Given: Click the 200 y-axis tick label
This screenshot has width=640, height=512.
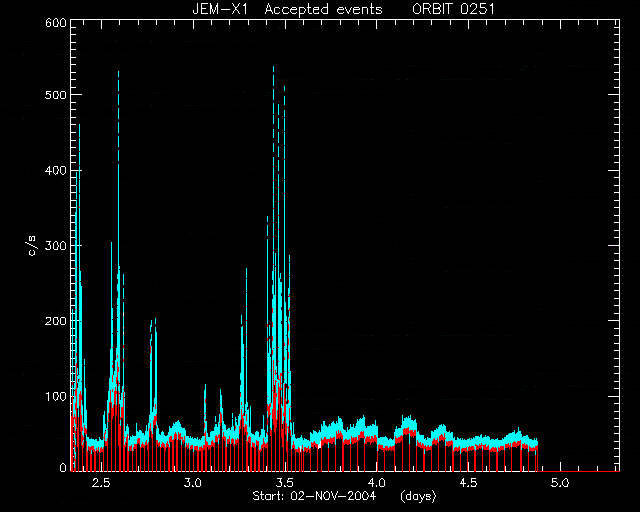Looking at the screenshot, I should pos(56,321).
